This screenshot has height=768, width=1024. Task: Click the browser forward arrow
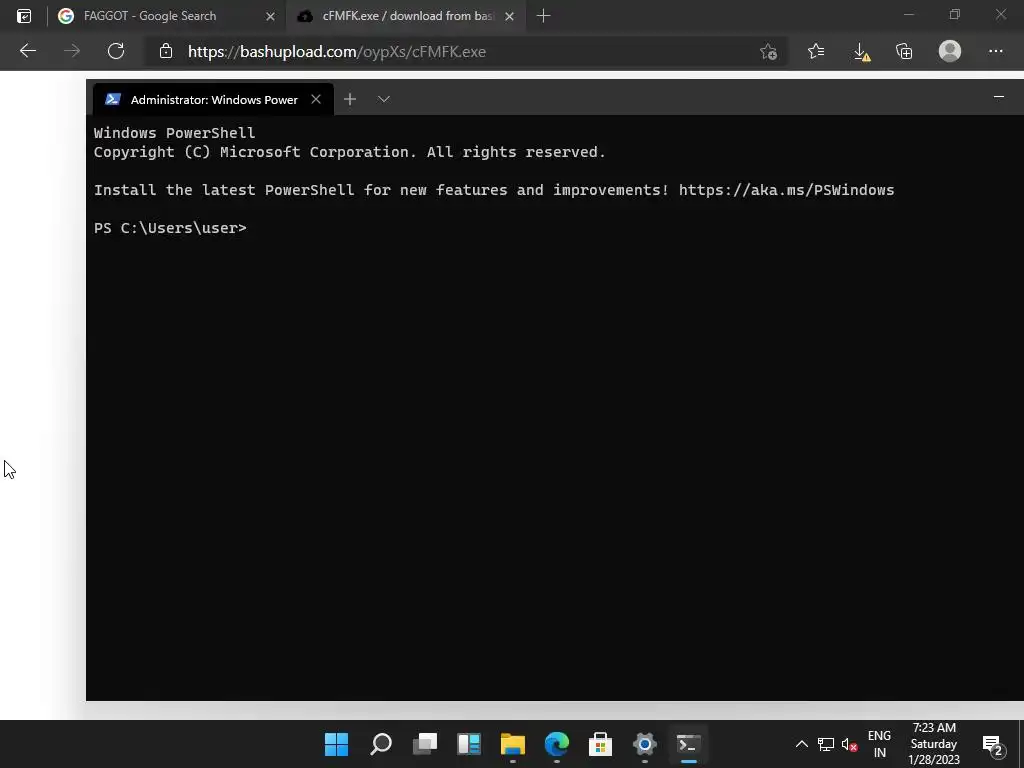point(72,51)
